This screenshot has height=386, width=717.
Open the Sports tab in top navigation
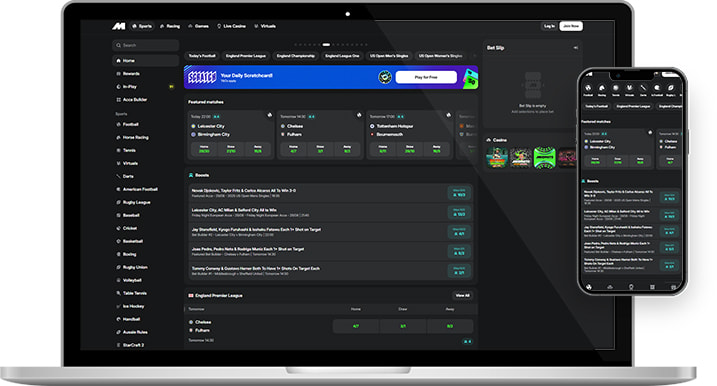[x=142, y=26]
